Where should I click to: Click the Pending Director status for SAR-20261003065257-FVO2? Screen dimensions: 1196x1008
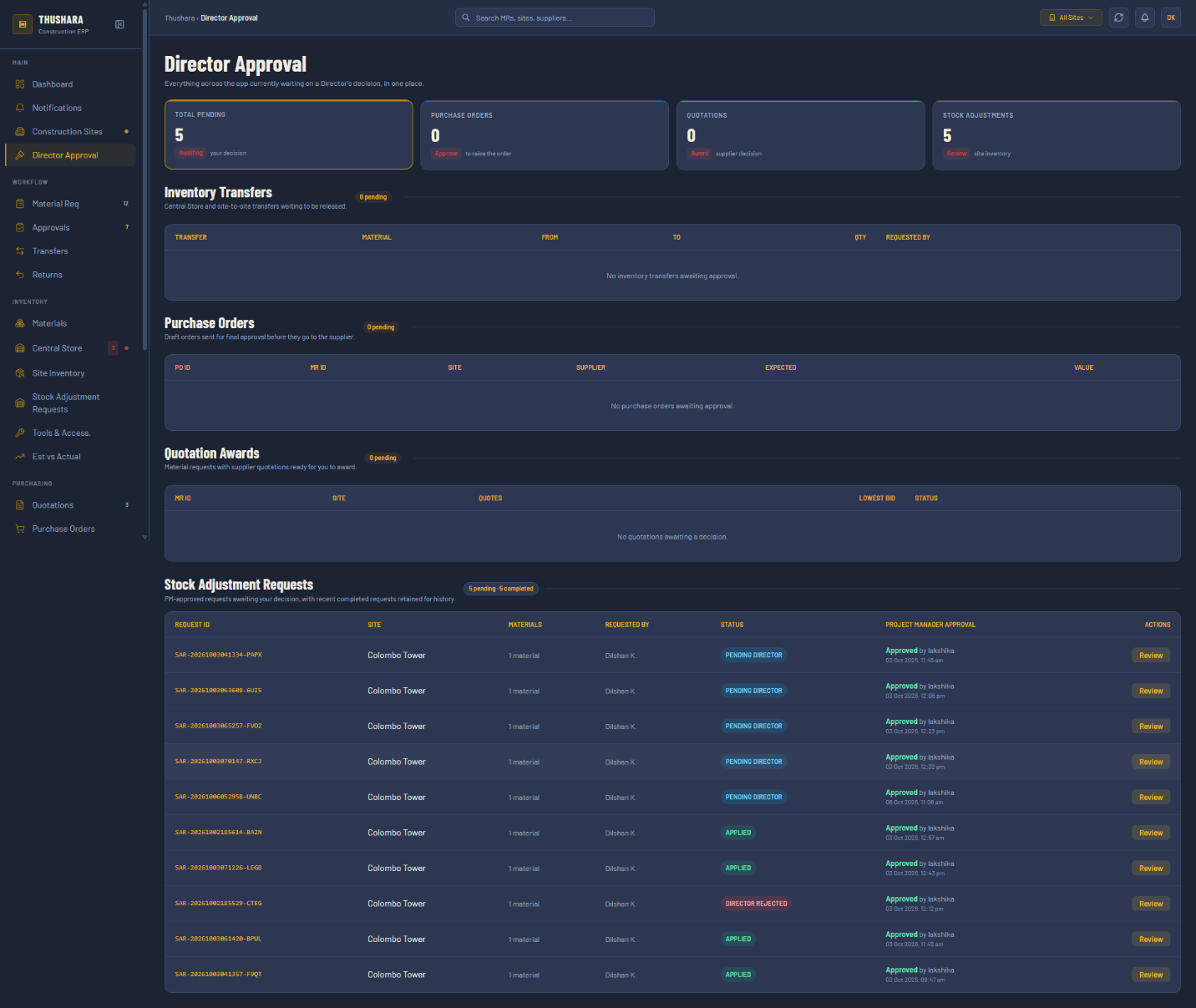754,727
